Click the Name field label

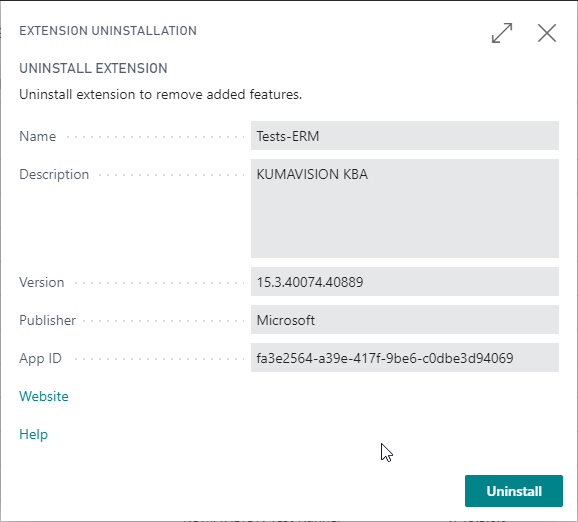tap(38, 136)
